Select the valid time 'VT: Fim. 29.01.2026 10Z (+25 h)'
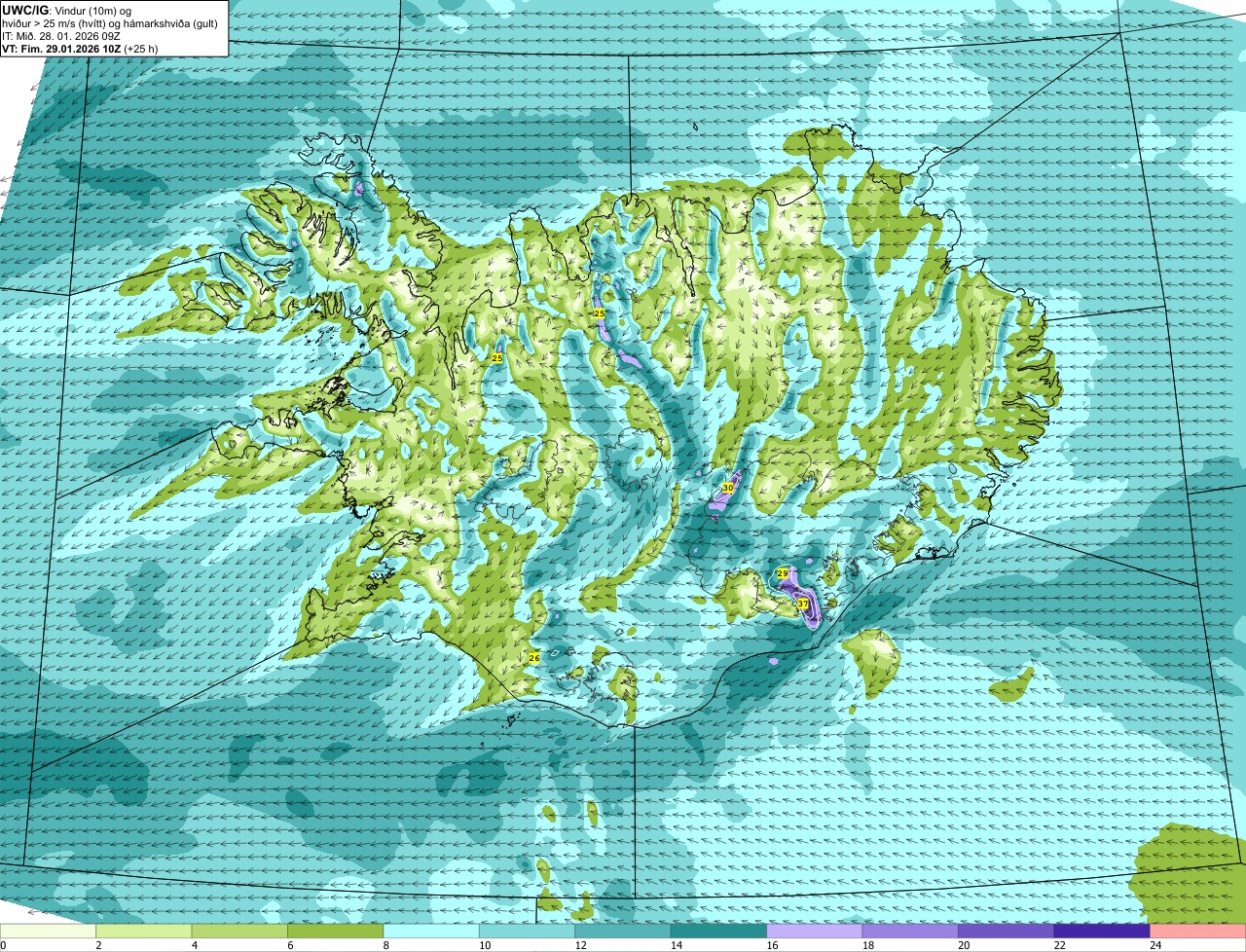The image size is (1246, 952). [80, 49]
